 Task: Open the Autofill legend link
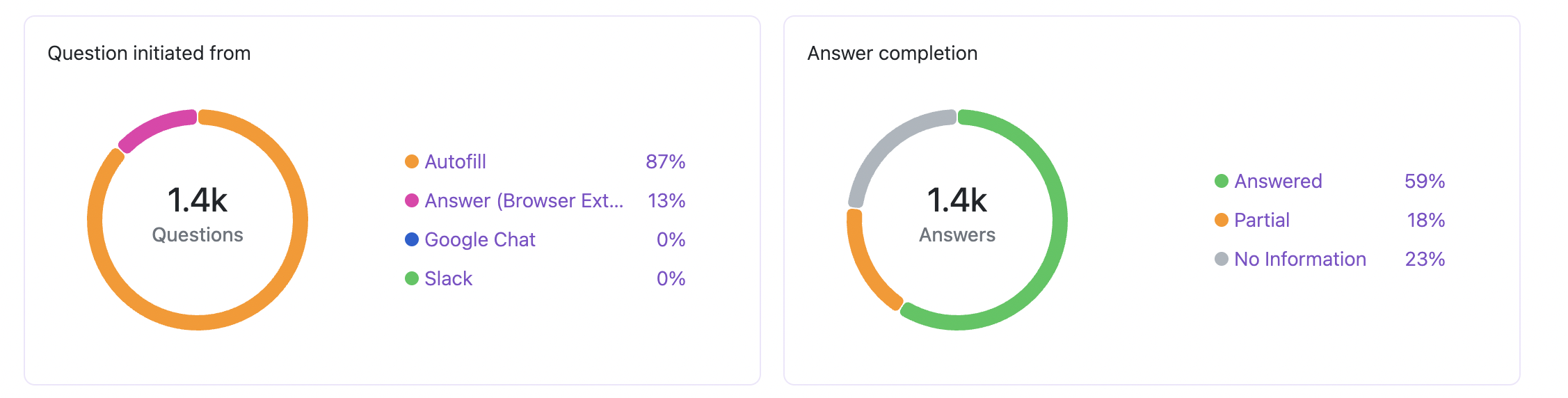click(455, 161)
